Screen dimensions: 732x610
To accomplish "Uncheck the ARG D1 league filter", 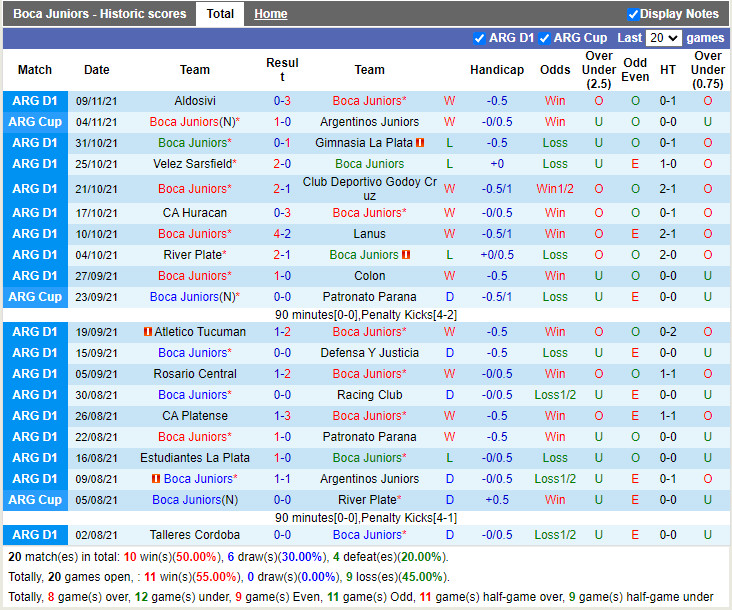I will pos(480,38).
